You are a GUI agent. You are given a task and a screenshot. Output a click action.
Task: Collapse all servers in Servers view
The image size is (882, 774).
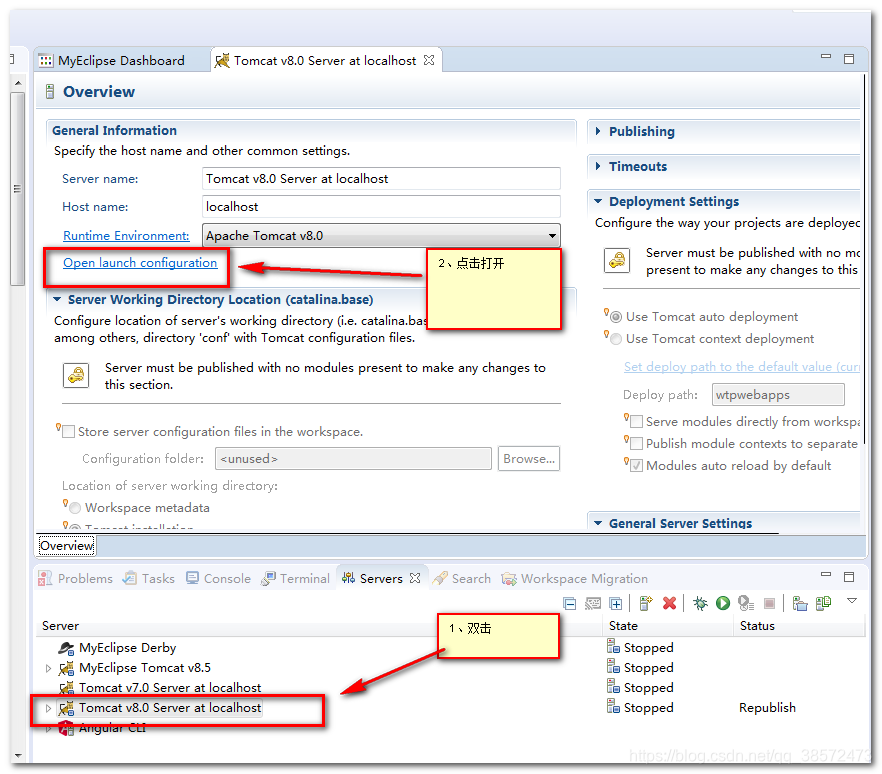(x=570, y=604)
